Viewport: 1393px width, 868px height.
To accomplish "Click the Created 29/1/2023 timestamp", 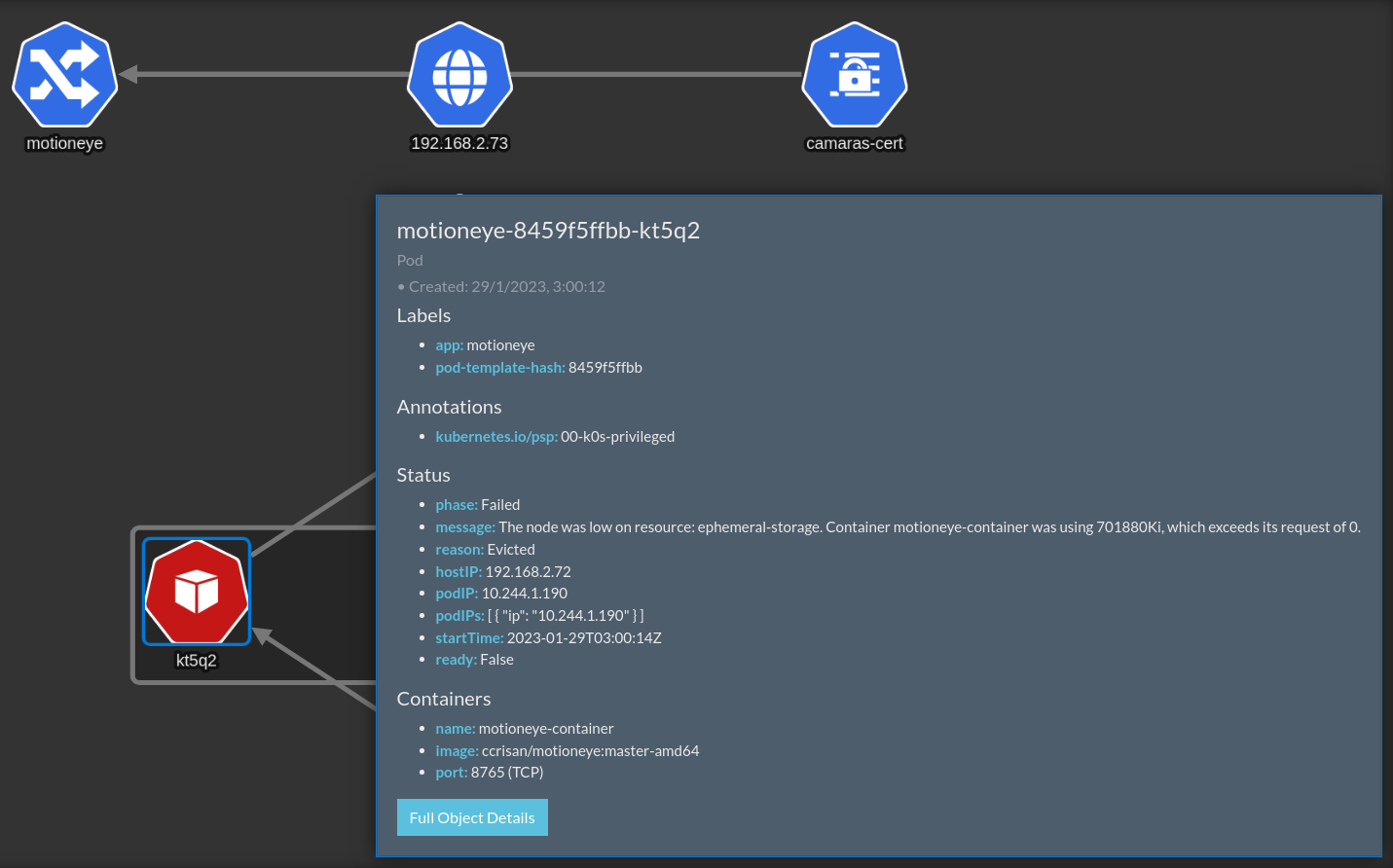I will pyautogui.click(x=501, y=286).
